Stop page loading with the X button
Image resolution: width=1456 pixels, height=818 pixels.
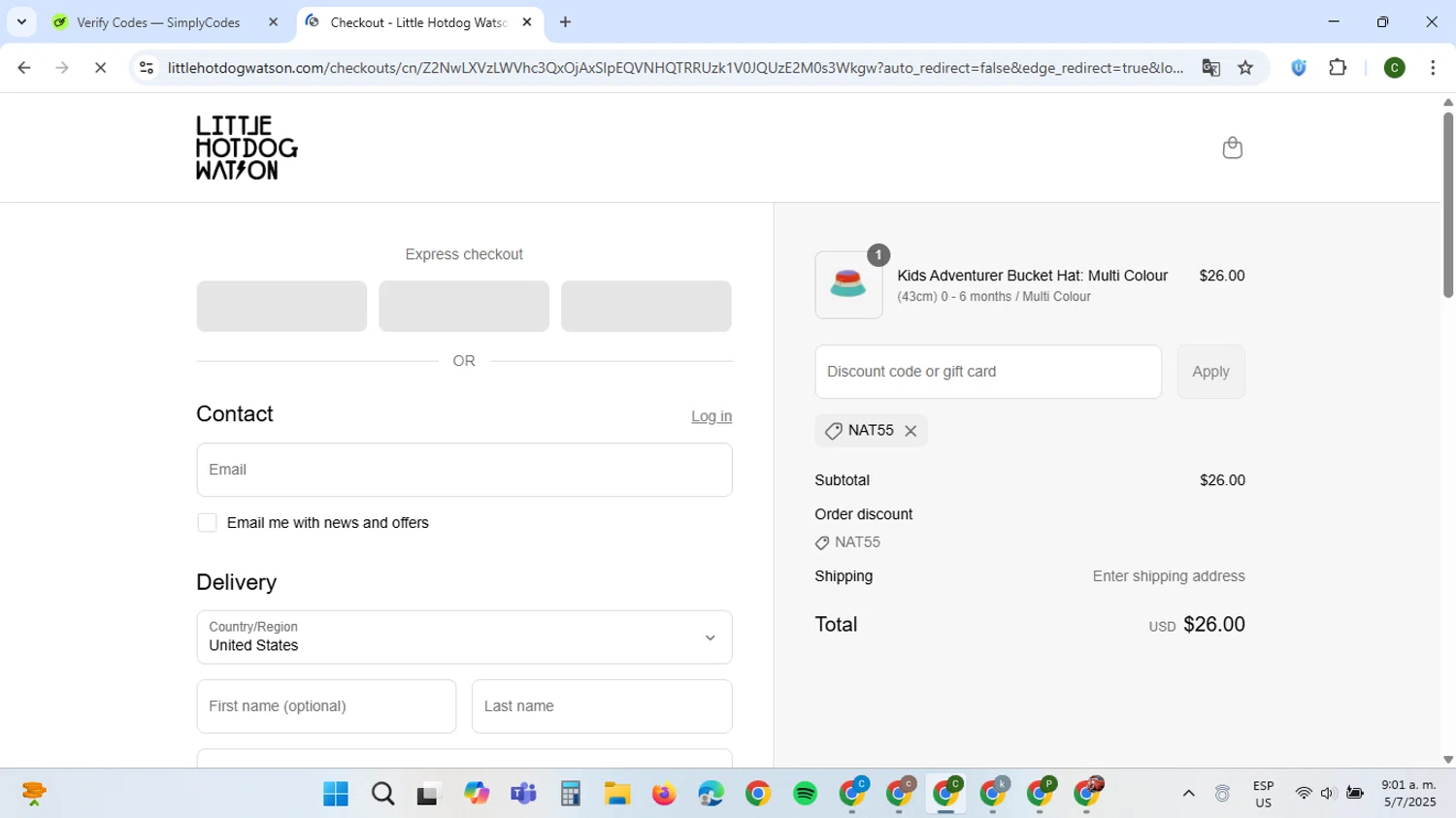click(x=100, y=68)
